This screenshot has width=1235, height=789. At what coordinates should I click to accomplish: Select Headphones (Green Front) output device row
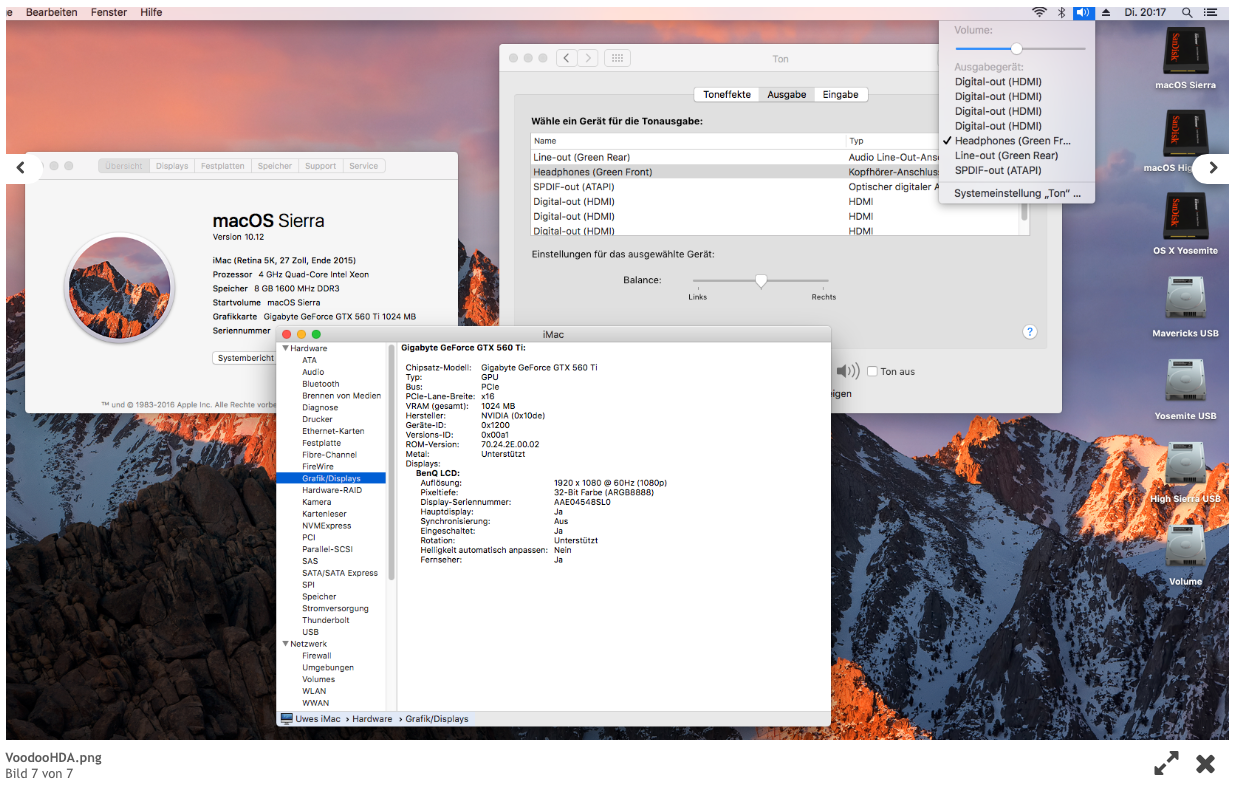[x=775, y=172]
